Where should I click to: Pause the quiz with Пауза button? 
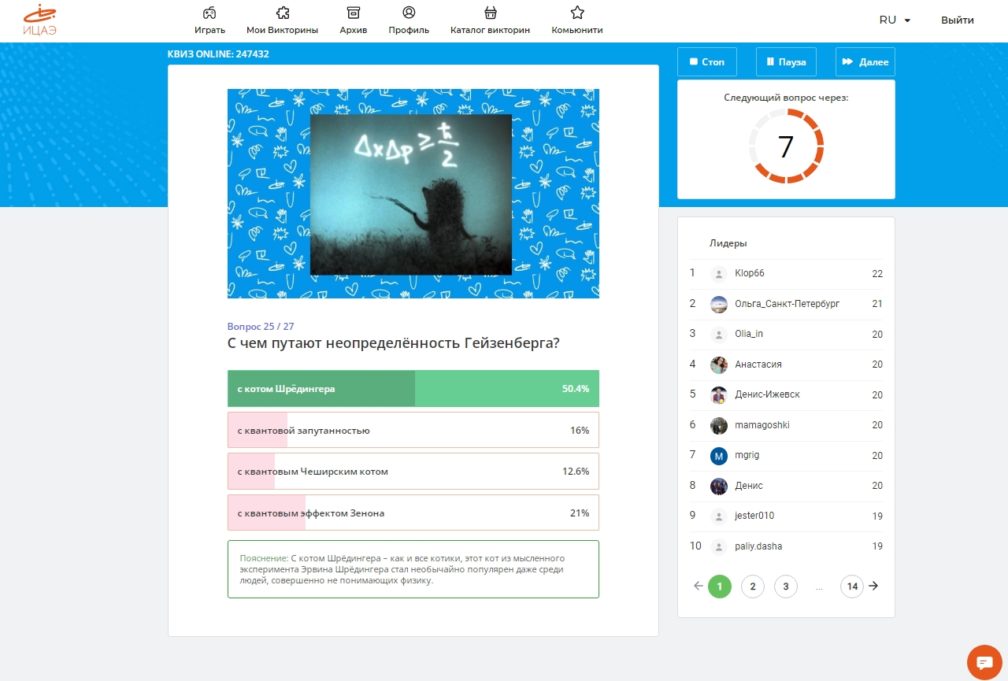point(786,62)
